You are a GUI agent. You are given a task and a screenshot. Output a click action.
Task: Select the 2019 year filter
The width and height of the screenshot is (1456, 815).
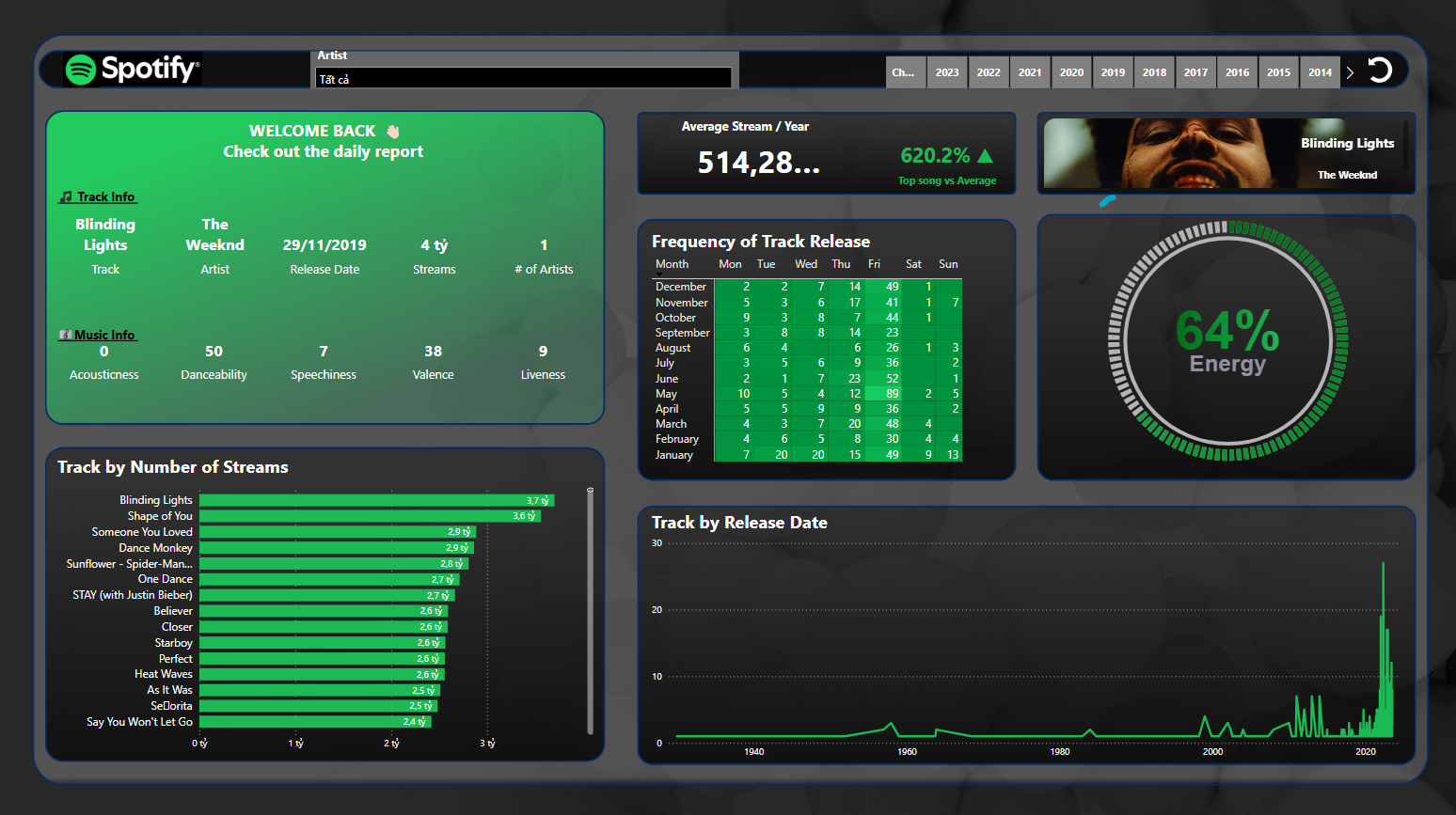pos(1113,72)
